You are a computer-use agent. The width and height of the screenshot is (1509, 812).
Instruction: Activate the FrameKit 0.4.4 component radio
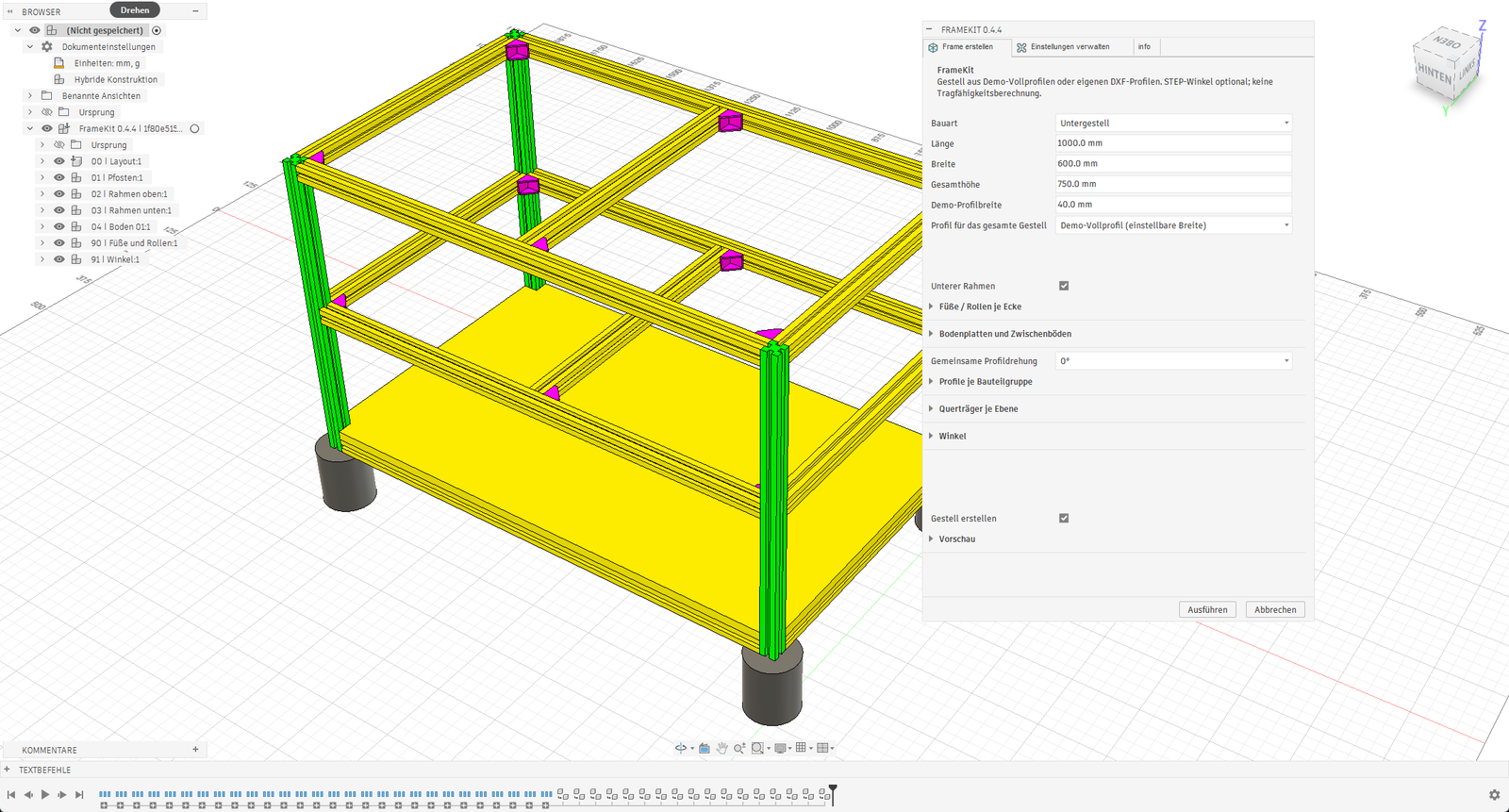(194, 128)
